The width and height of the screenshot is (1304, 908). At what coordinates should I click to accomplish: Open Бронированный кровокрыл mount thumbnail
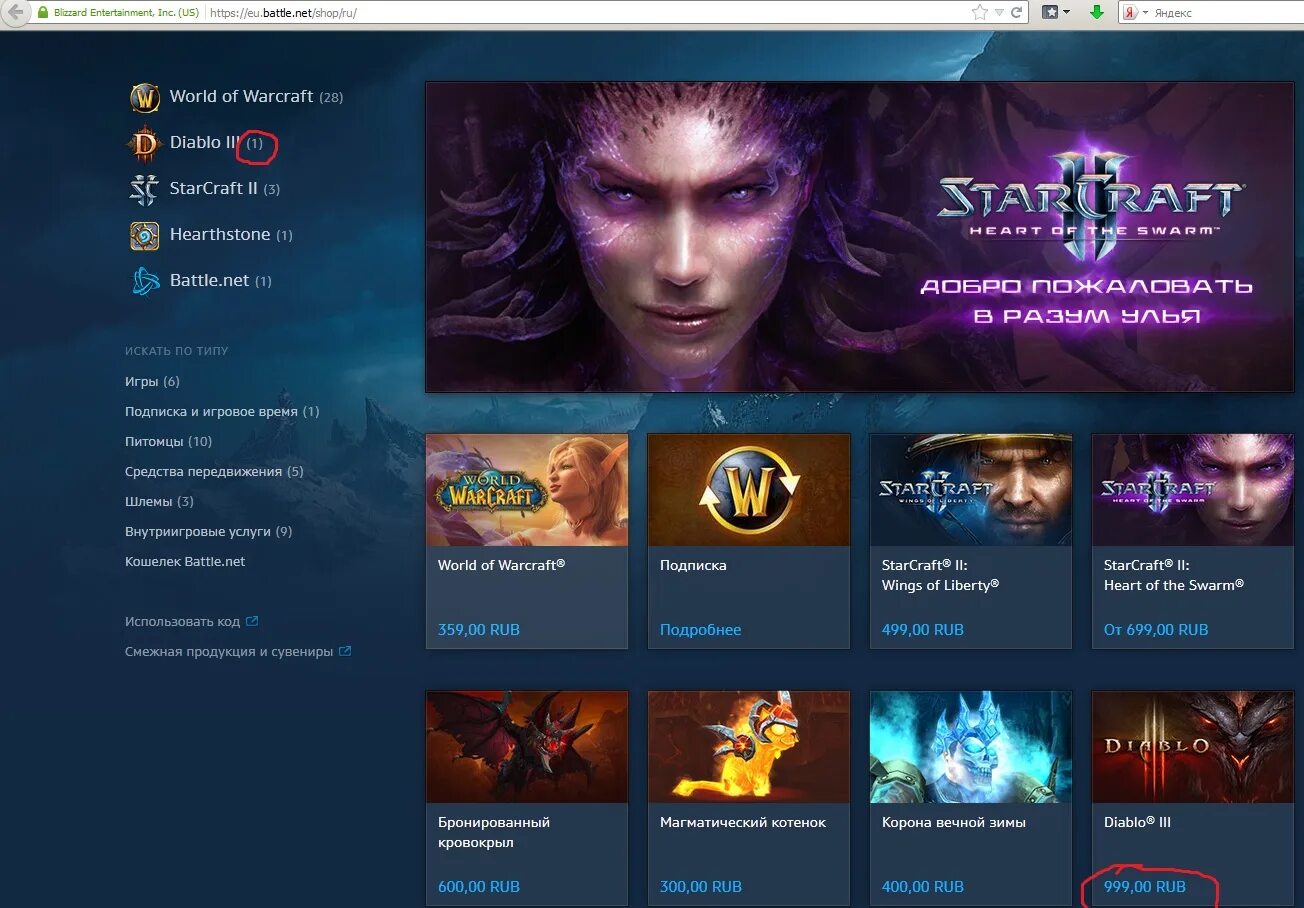pyautogui.click(x=527, y=747)
